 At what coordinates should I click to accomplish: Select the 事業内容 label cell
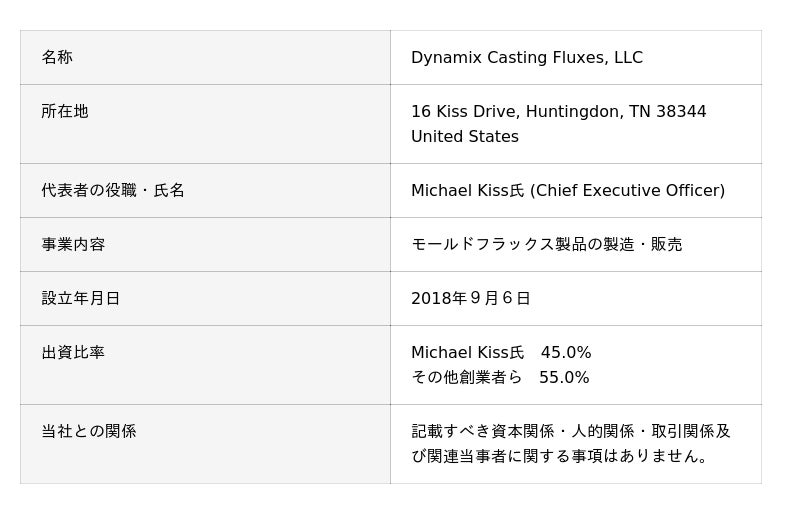click(73, 245)
